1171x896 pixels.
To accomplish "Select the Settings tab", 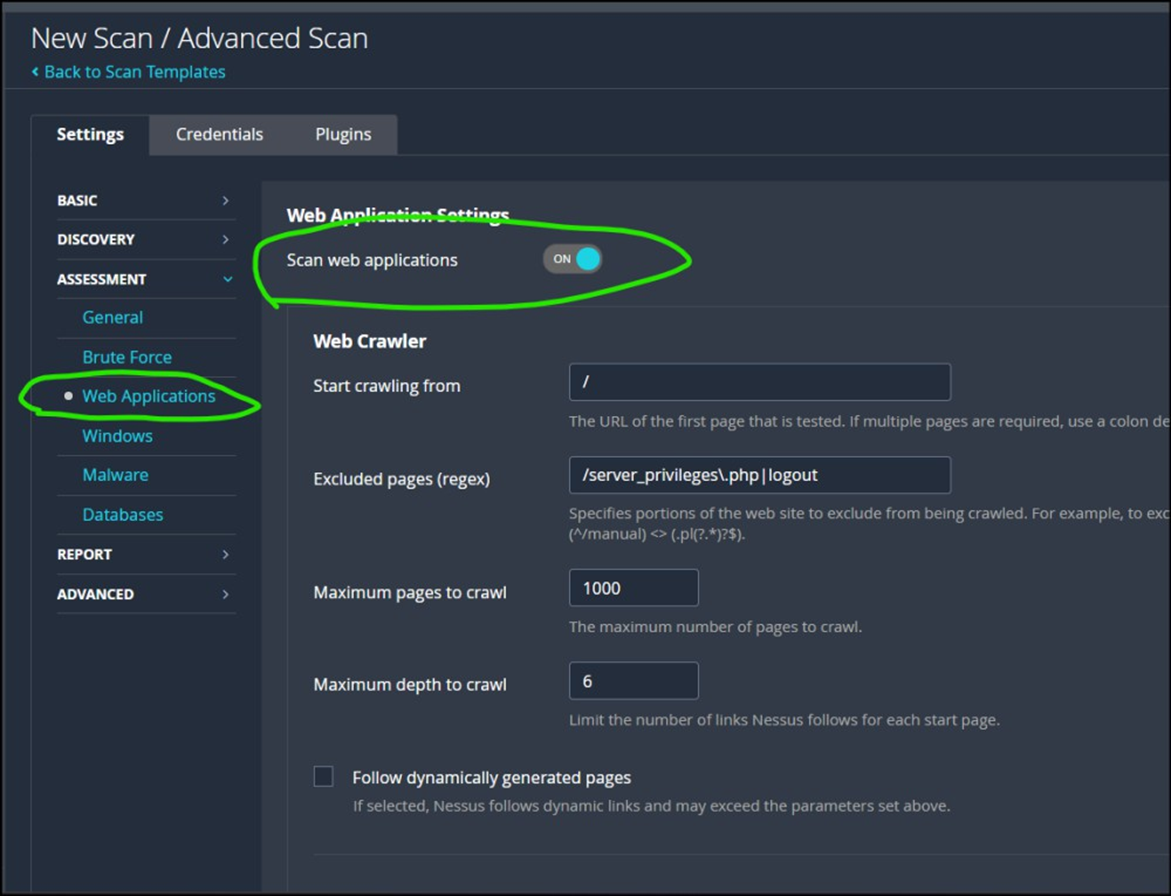I will [90, 134].
